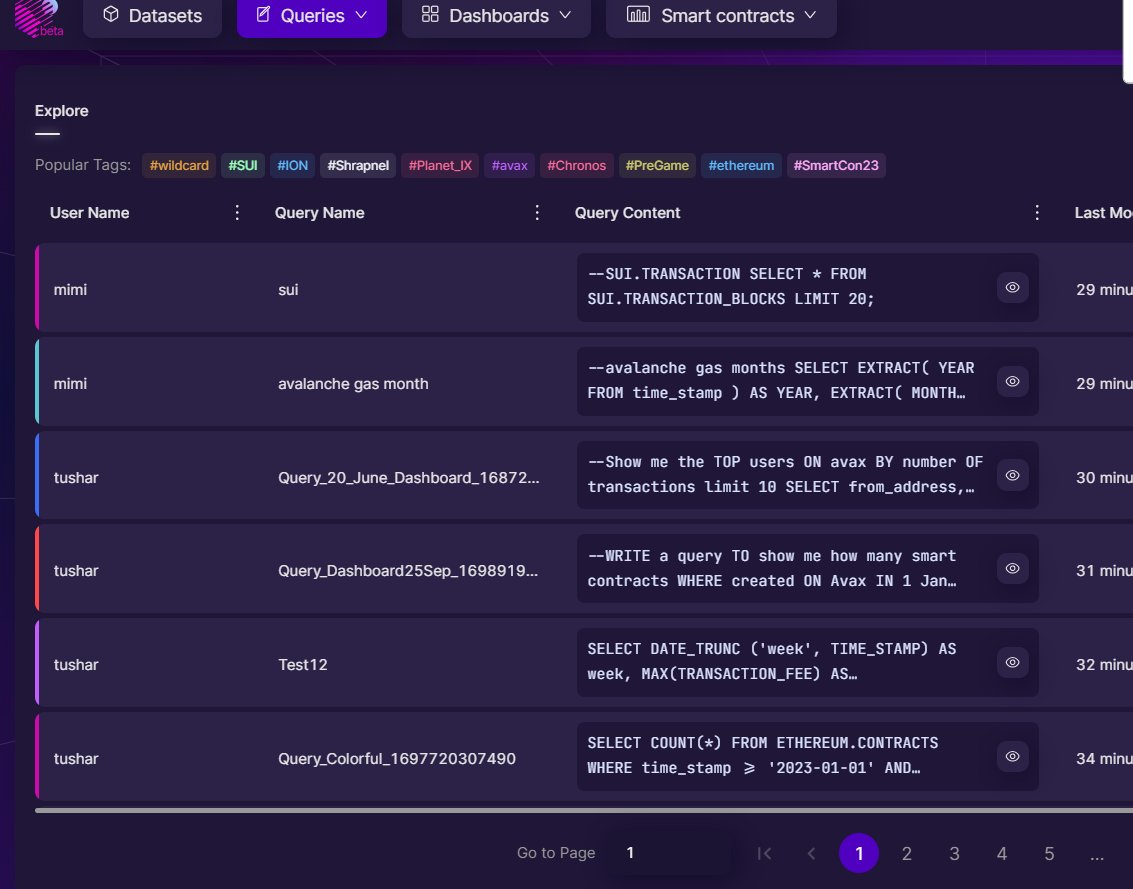Select page 1 in pagination

(858, 854)
